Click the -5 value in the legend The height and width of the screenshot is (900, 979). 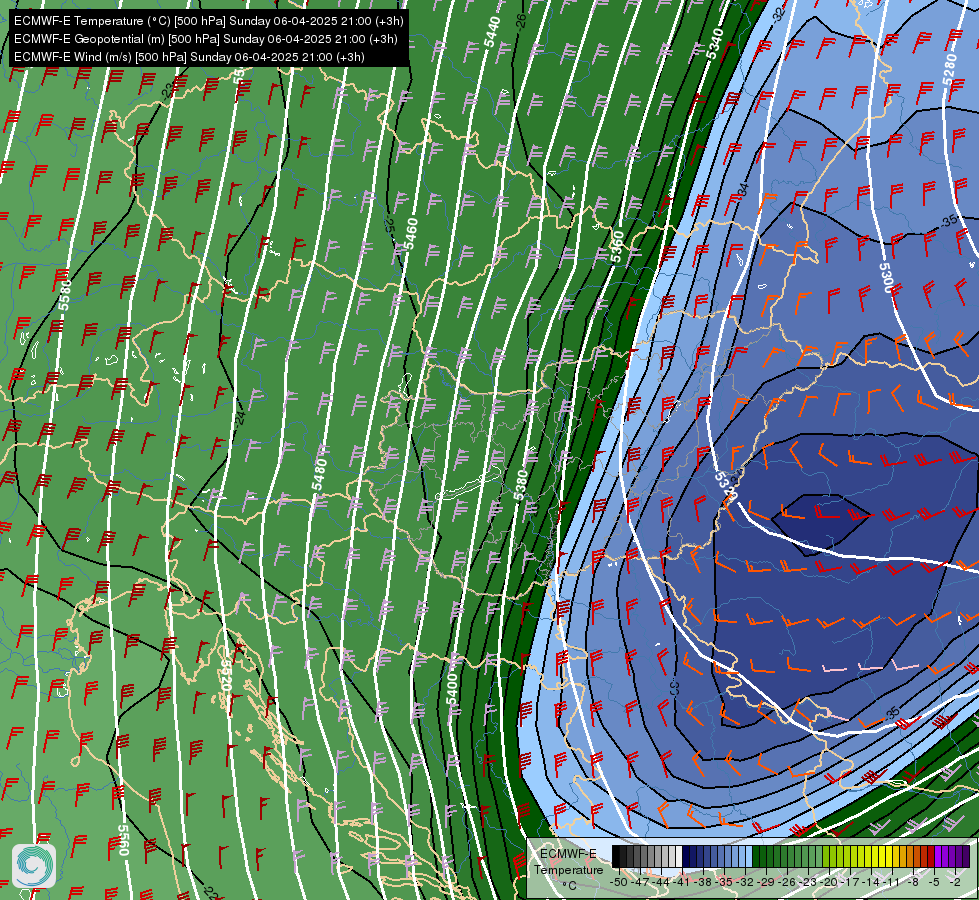coord(933,882)
